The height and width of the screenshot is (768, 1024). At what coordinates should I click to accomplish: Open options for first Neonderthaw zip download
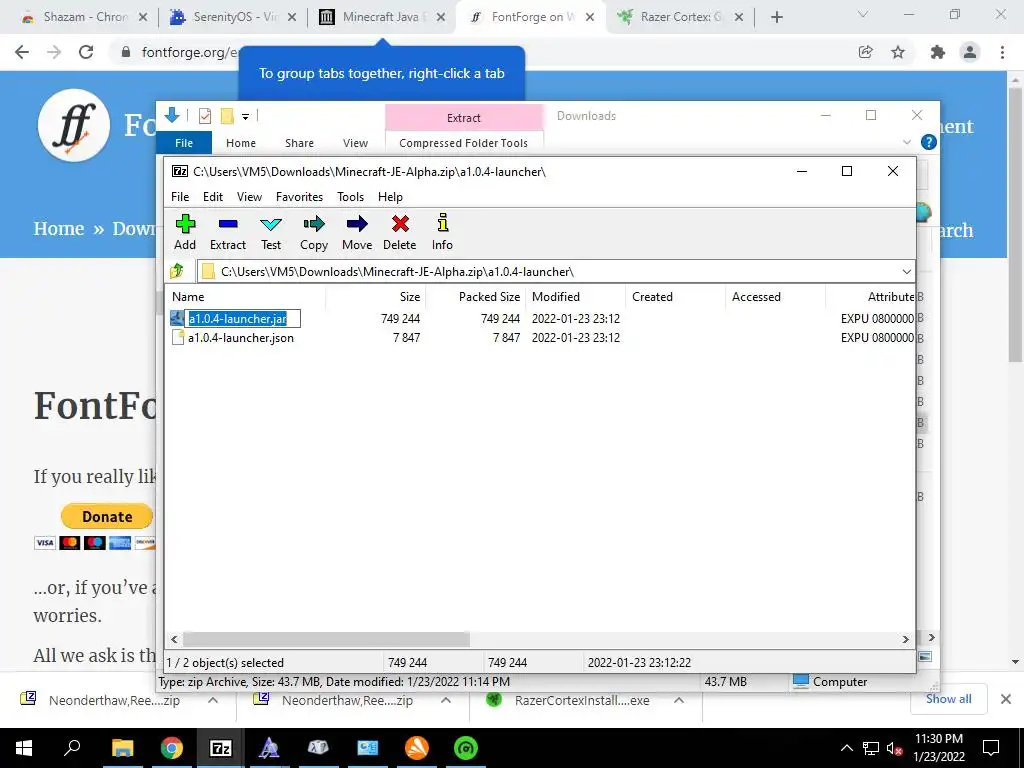[x=213, y=700]
